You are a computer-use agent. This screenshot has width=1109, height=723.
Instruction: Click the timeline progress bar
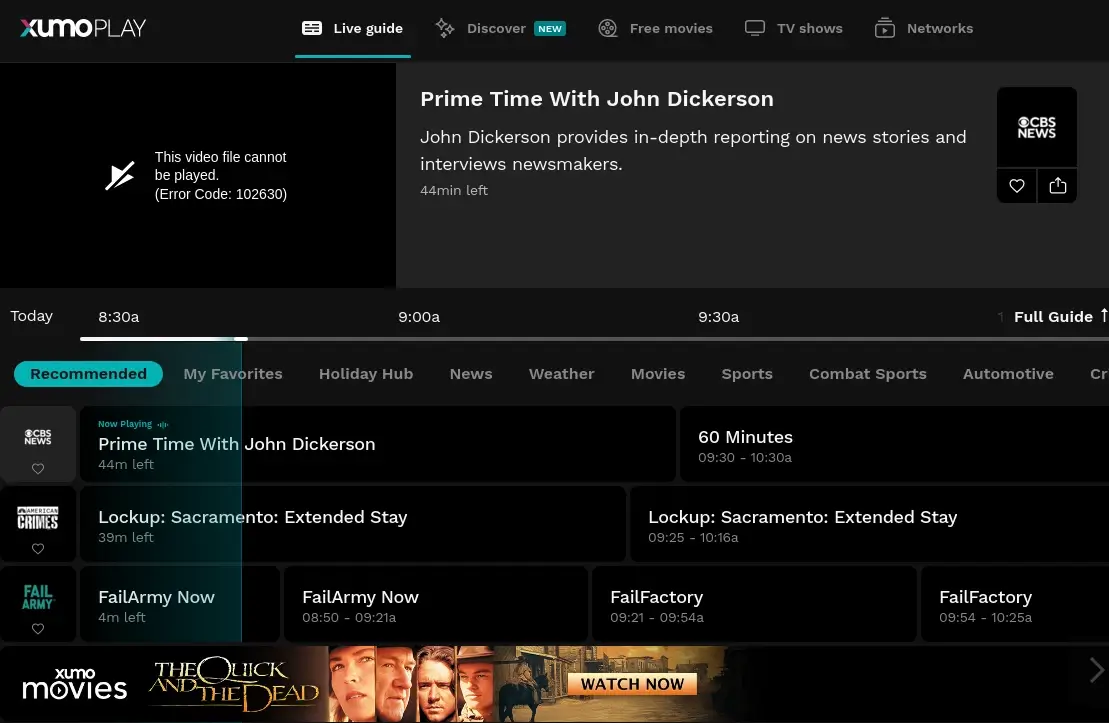click(x=594, y=339)
